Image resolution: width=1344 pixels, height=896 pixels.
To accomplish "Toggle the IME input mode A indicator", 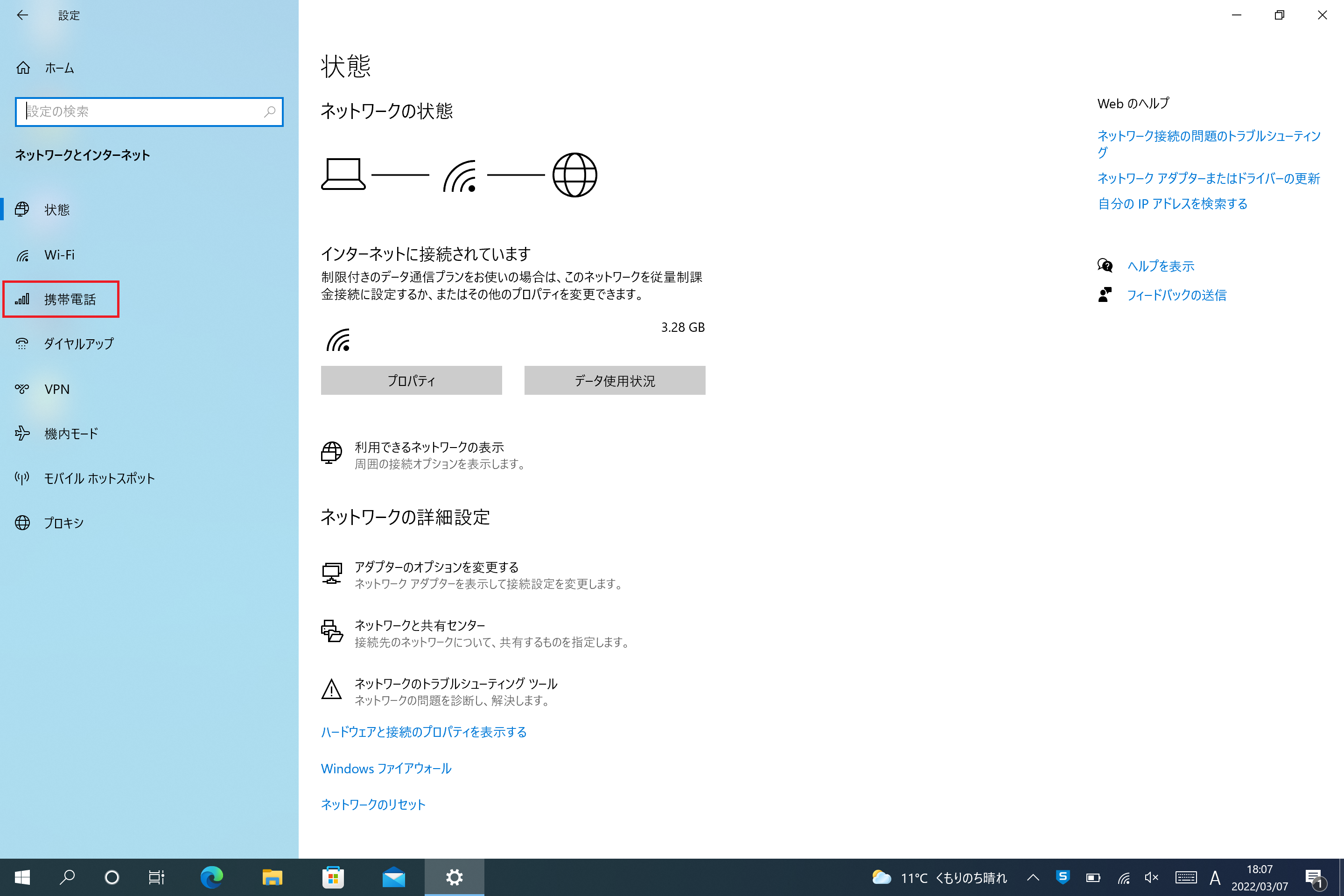I will [x=1215, y=878].
